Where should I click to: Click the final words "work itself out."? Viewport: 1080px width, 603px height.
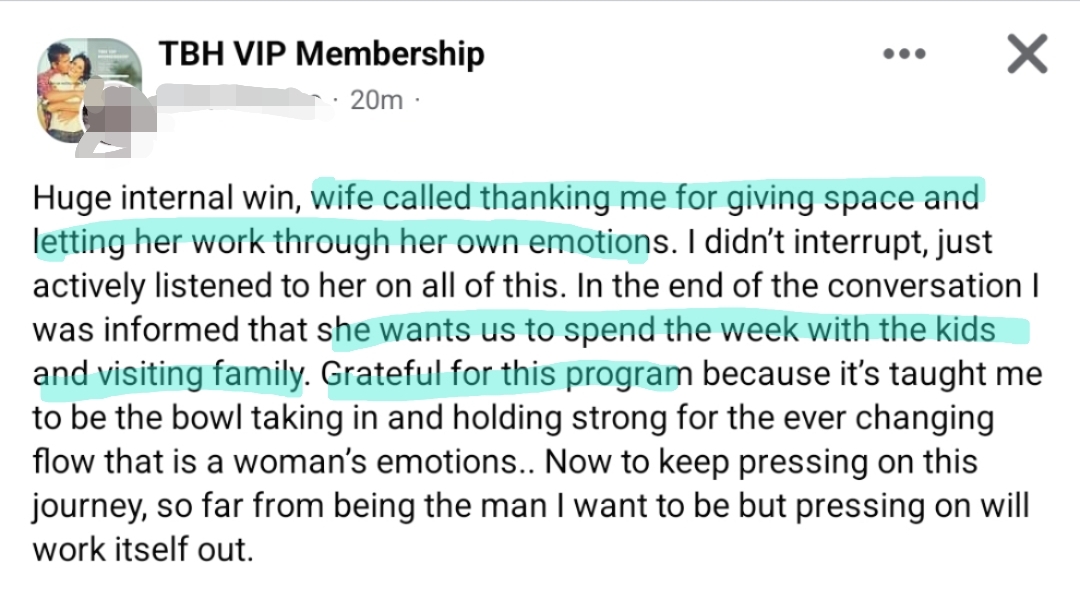point(142,549)
